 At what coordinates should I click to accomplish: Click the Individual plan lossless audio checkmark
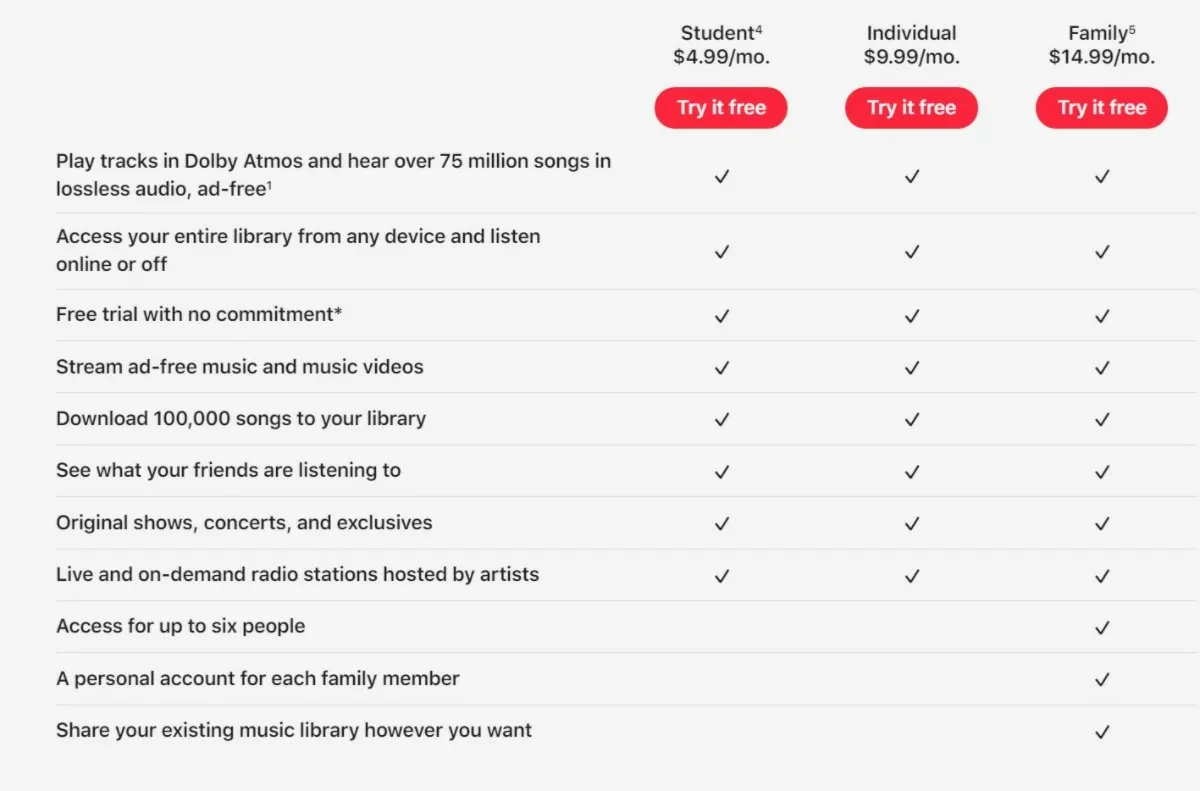click(911, 176)
